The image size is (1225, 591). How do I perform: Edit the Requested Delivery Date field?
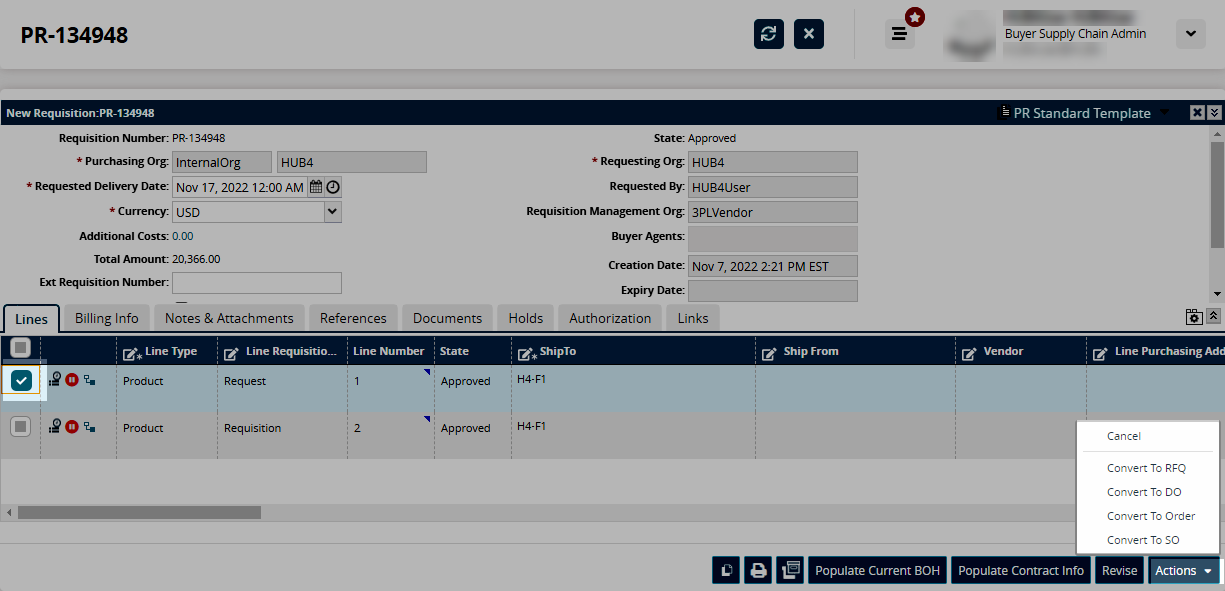(x=240, y=187)
